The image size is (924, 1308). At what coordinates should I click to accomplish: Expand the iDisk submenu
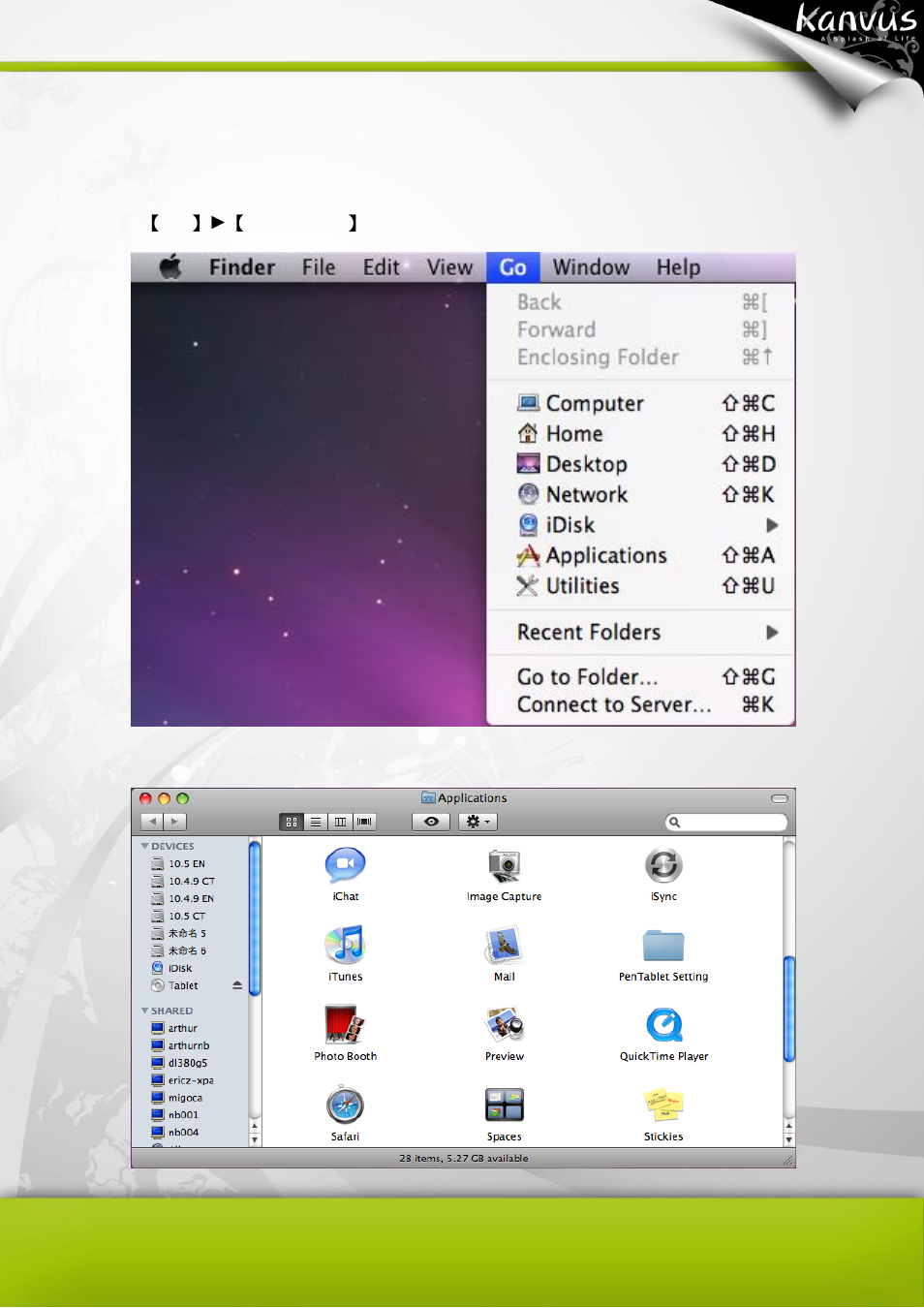click(641, 525)
